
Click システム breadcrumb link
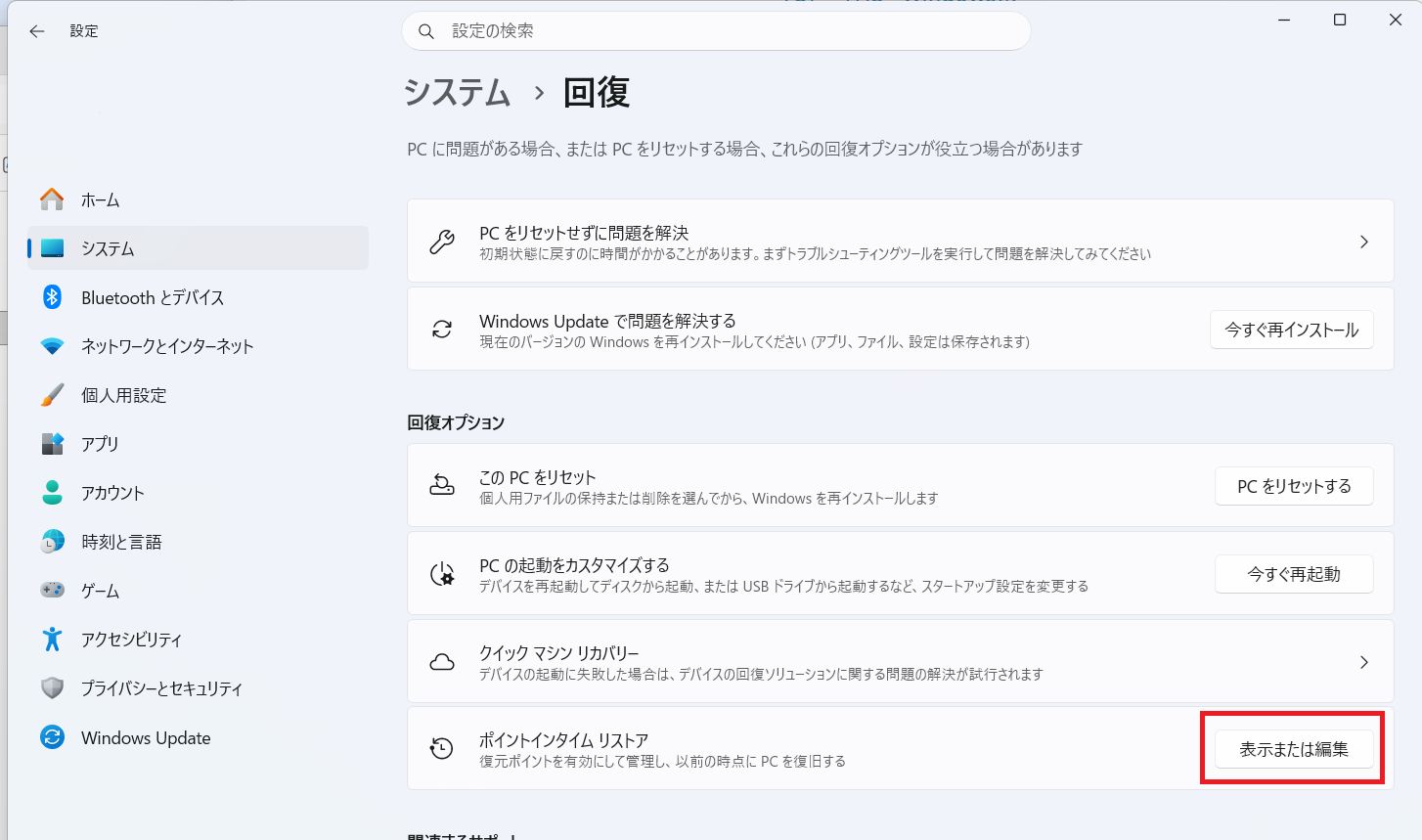coord(458,93)
